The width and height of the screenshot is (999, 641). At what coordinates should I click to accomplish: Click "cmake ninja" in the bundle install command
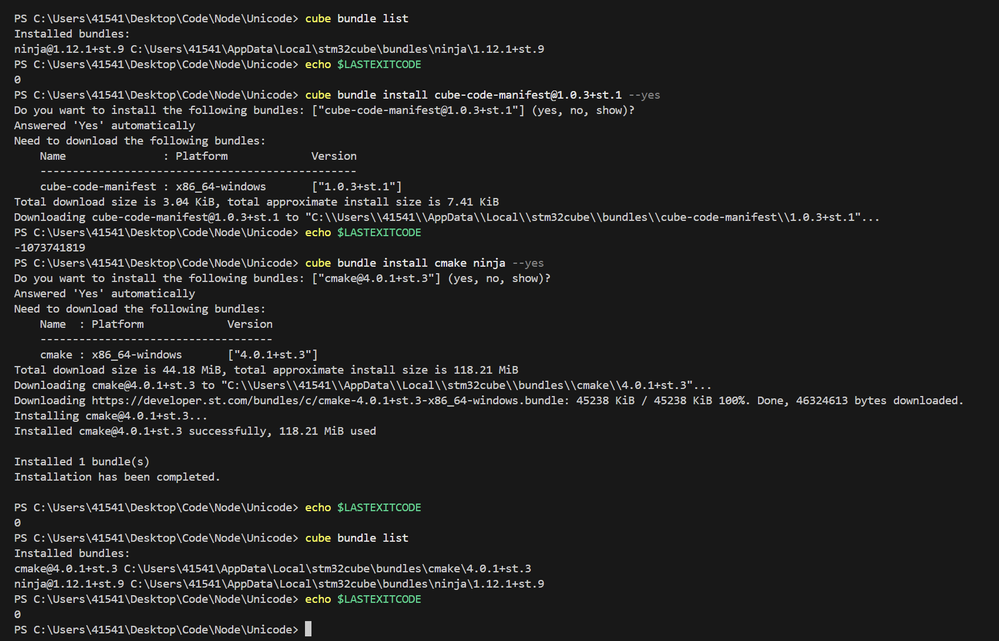click(x=470, y=263)
